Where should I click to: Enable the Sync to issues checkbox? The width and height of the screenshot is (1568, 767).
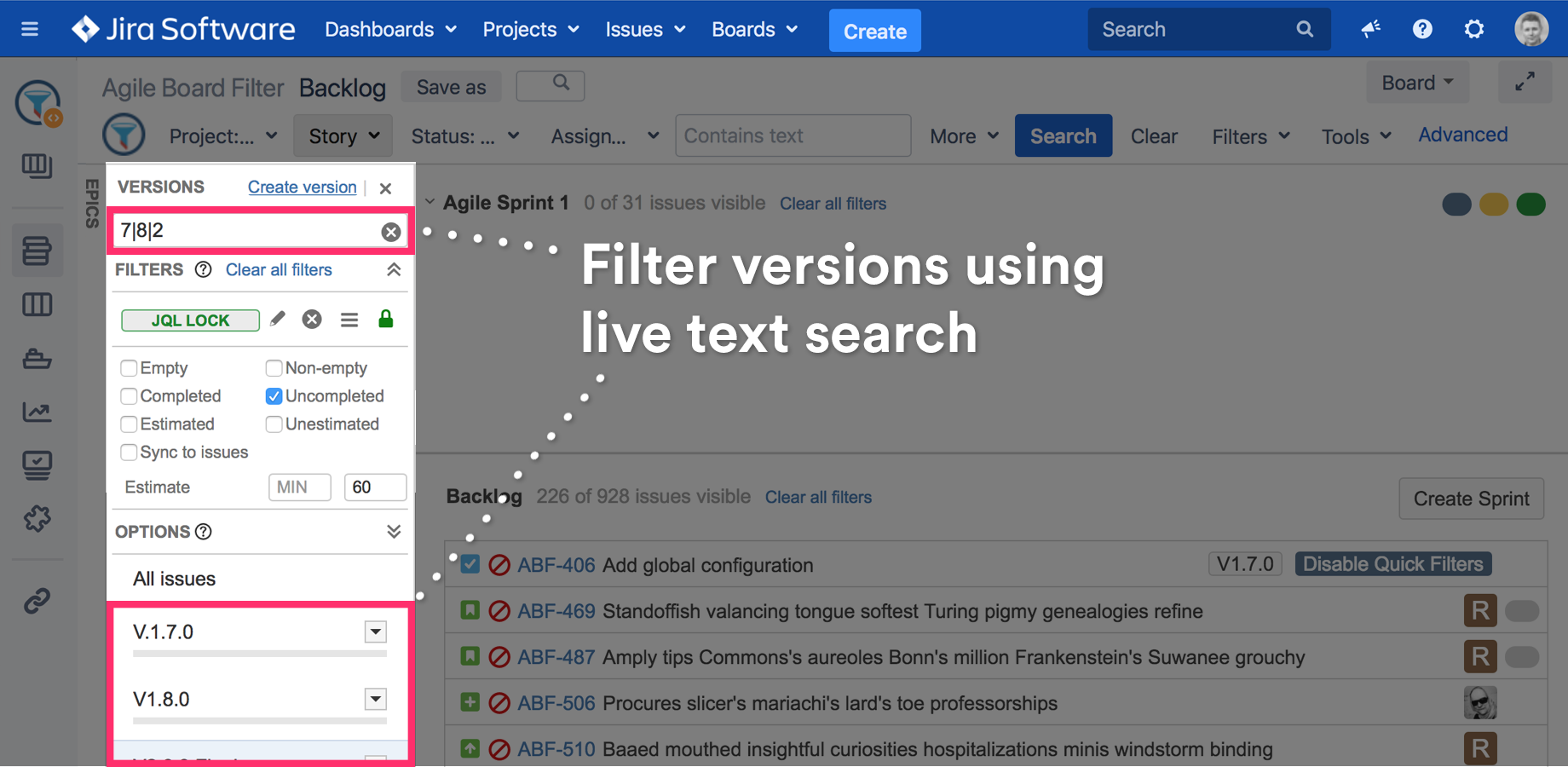(129, 452)
